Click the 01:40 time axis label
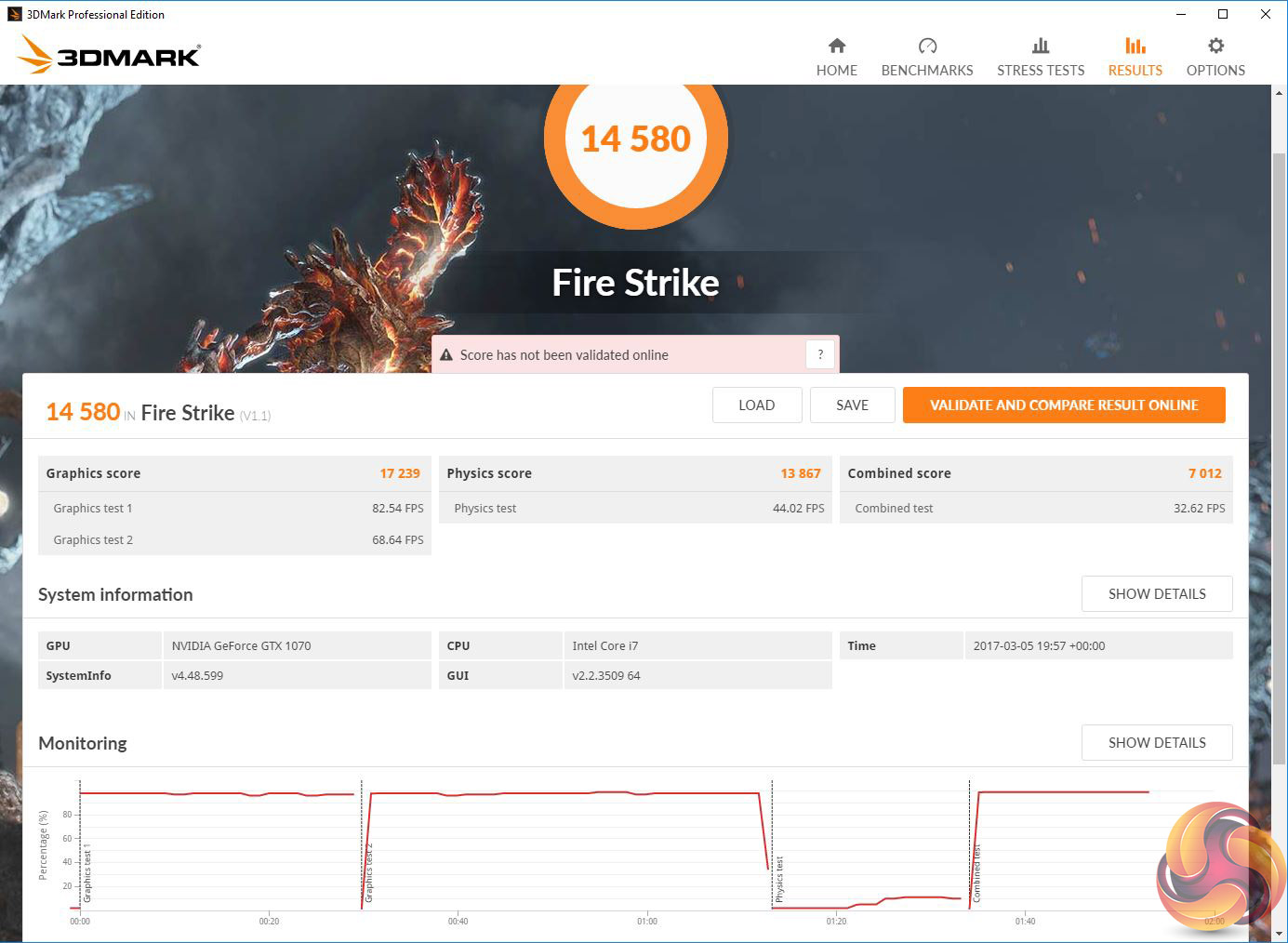Viewport: 1288px width, 943px height. [1025, 922]
